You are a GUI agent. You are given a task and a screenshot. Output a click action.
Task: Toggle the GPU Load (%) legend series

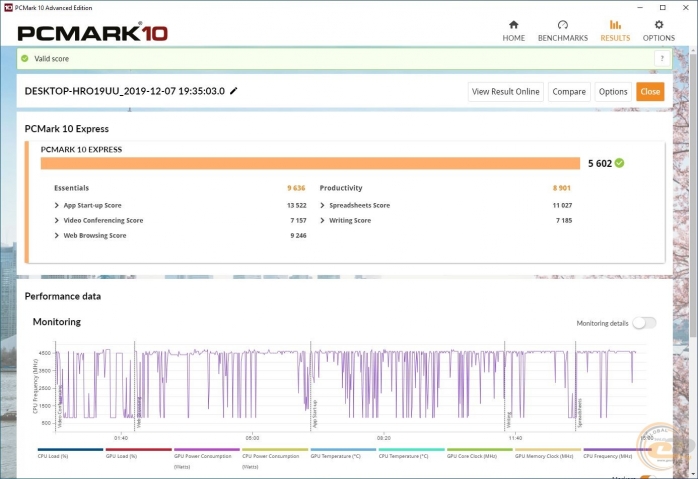138,453
